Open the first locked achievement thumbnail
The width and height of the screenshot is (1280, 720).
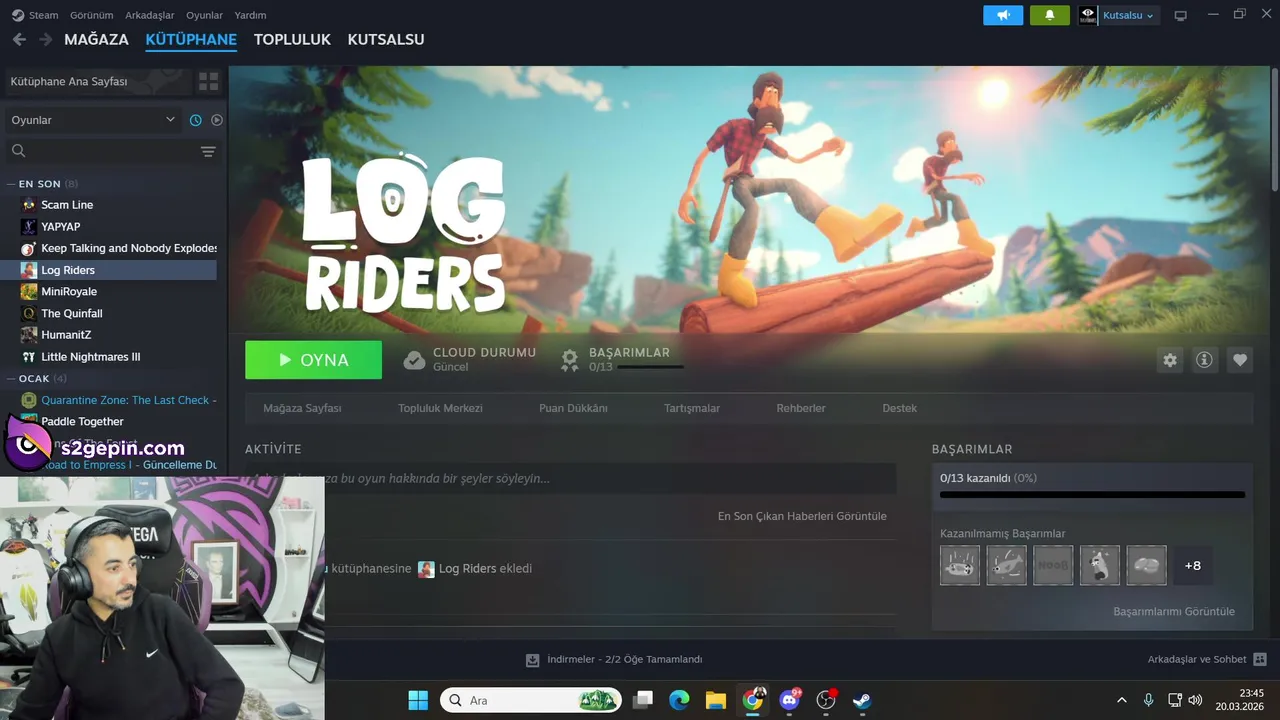[x=960, y=565]
